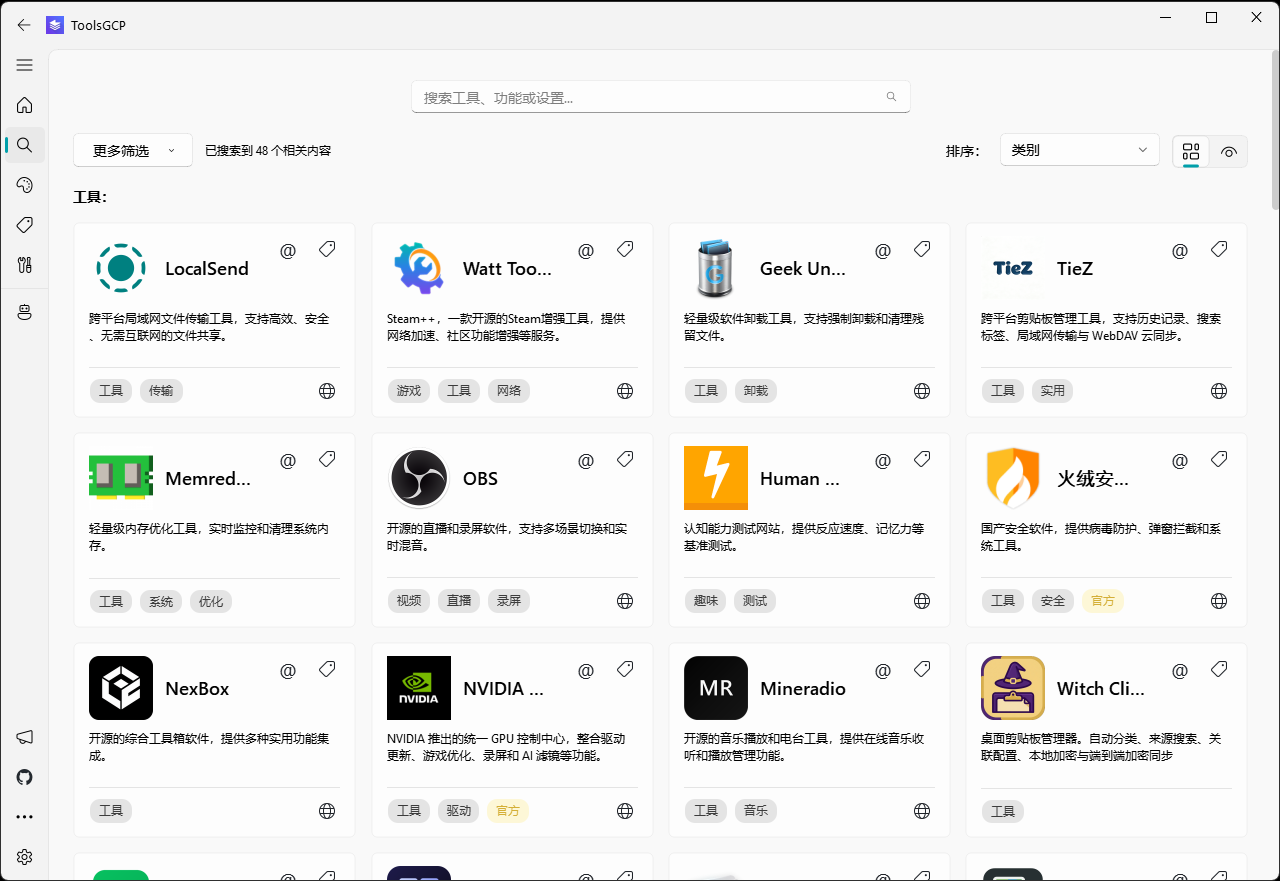The image size is (1280, 881).
Task: Click the @ icon on NexBox card
Action: (x=288, y=670)
